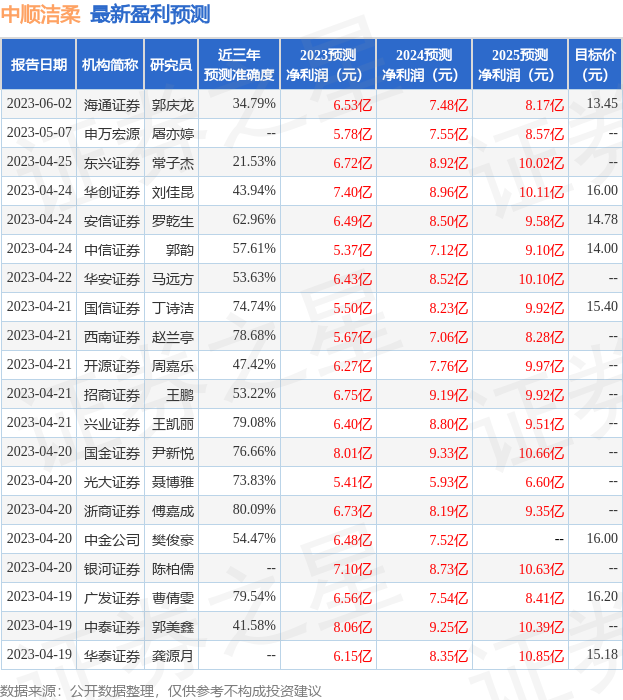Select the 浙商证券 institution cell

click(112, 512)
